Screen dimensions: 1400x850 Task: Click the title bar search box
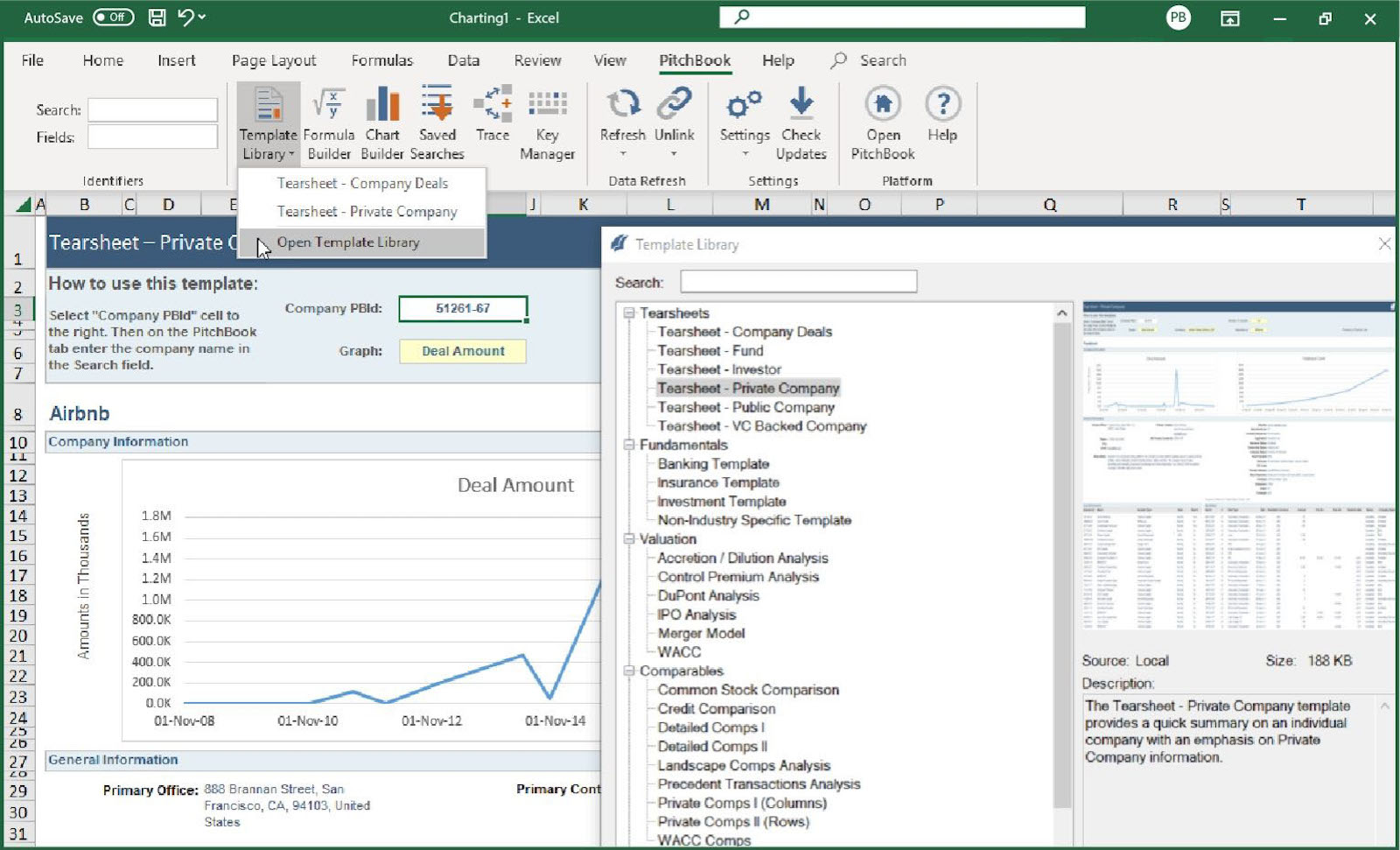point(902,17)
